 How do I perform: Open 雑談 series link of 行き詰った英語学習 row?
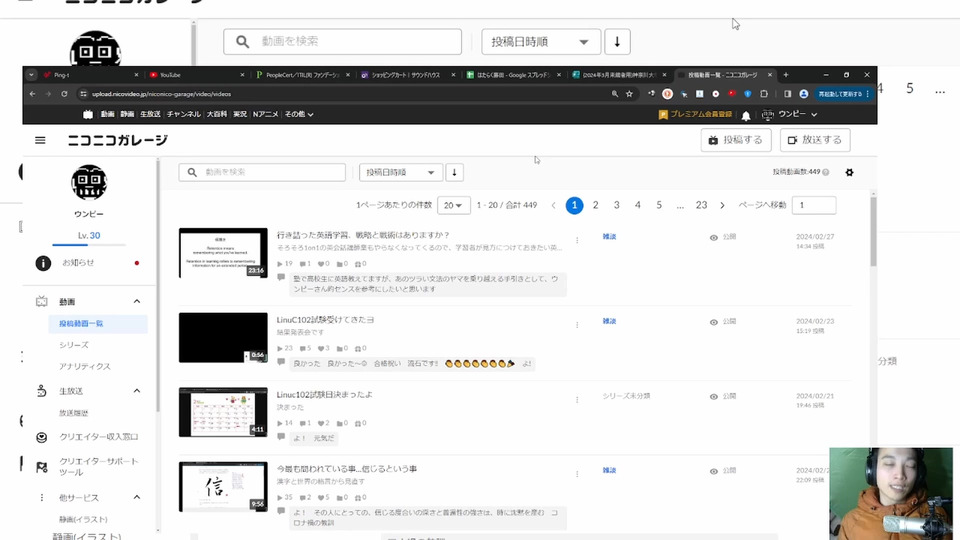coord(609,236)
